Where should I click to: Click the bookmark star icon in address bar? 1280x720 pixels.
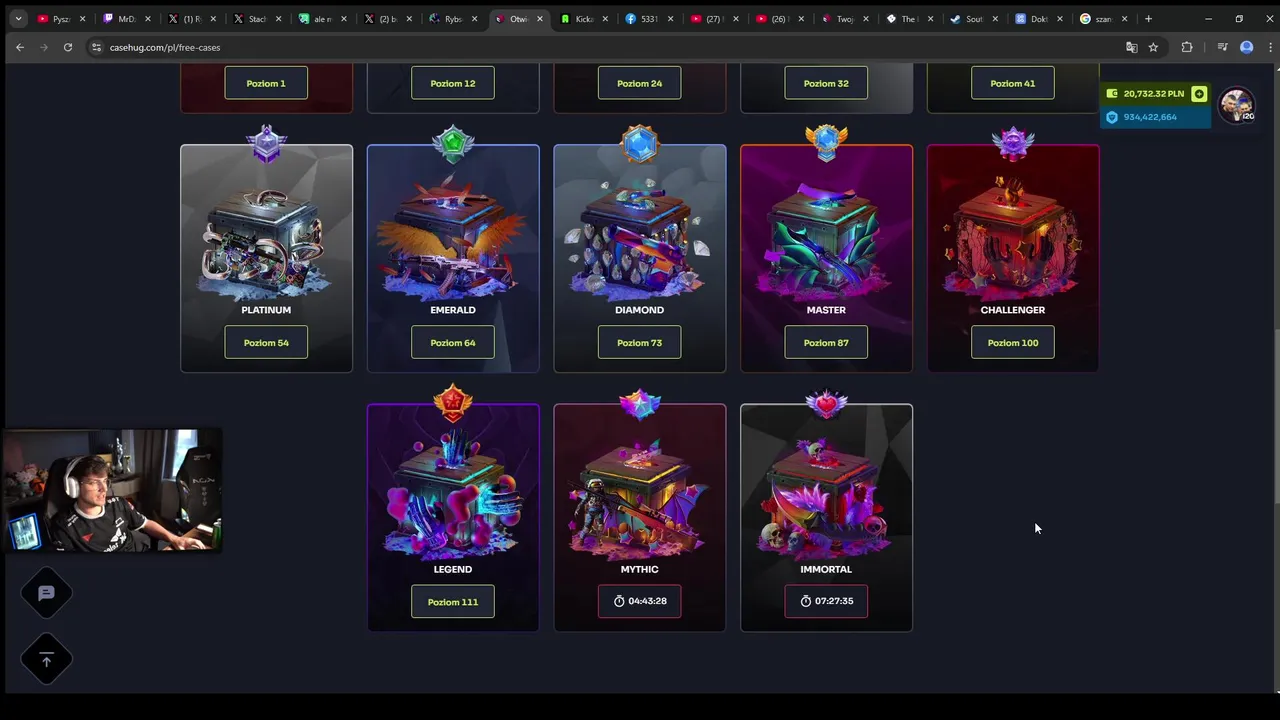point(1153,47)
